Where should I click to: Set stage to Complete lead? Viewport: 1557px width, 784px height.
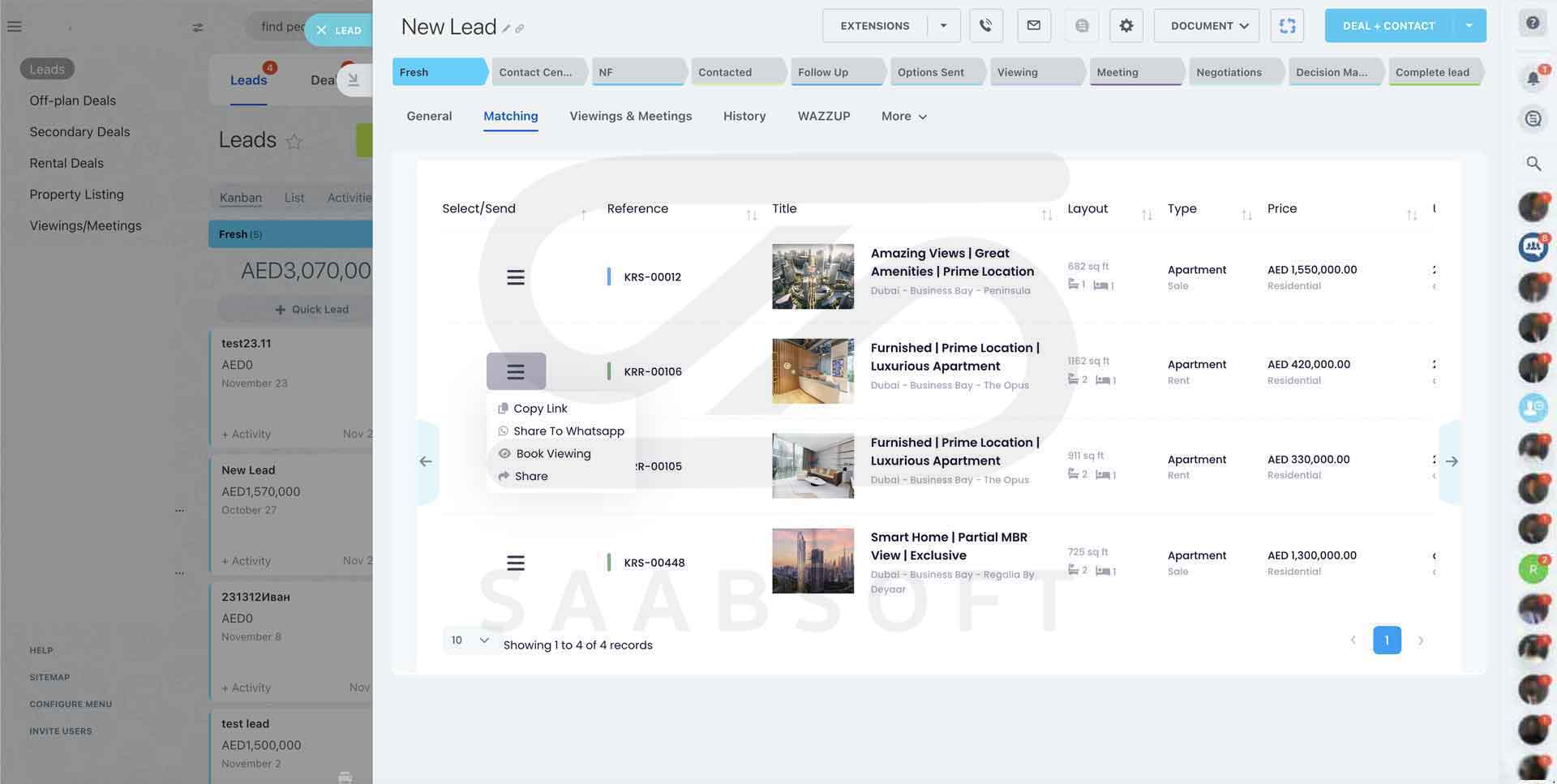pos(1435,72)
